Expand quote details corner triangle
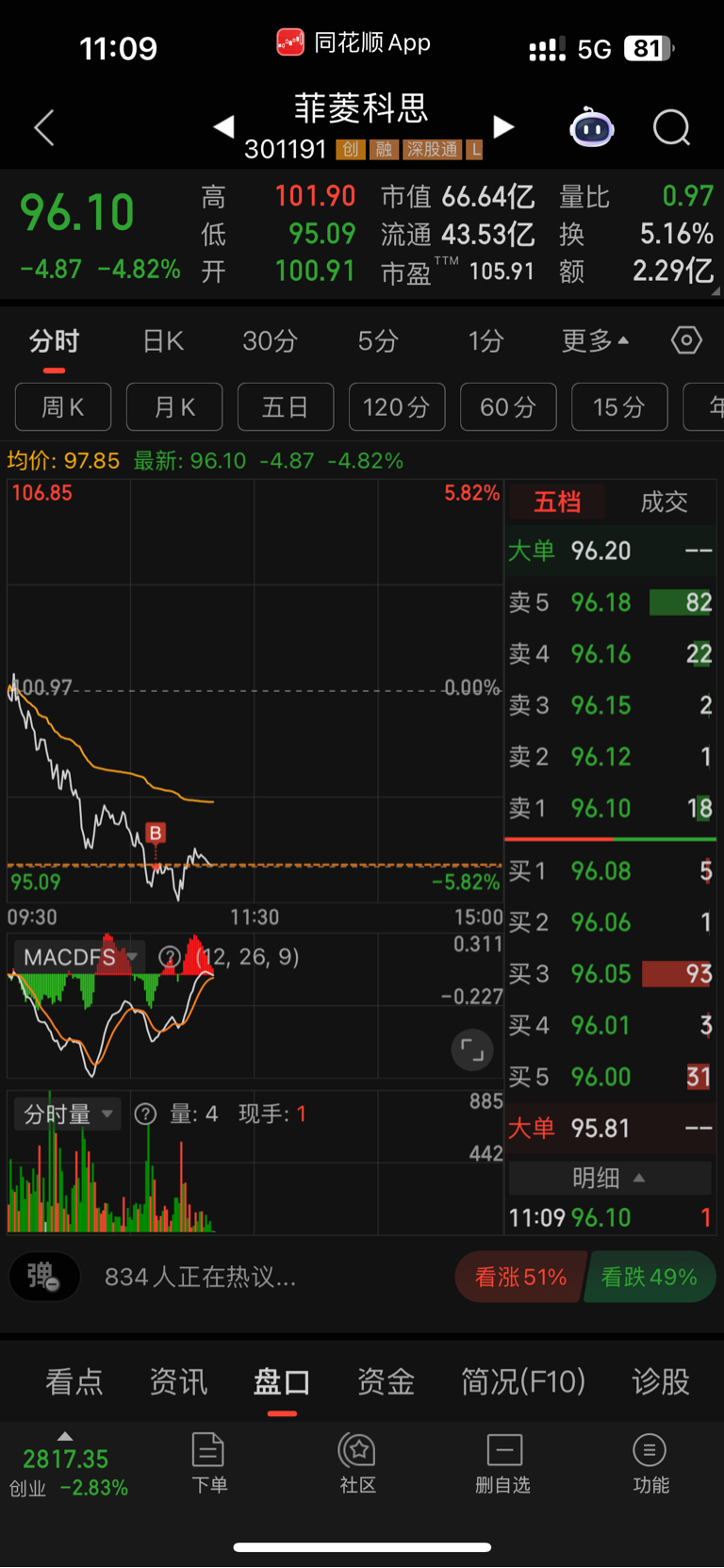 (716, 291)
